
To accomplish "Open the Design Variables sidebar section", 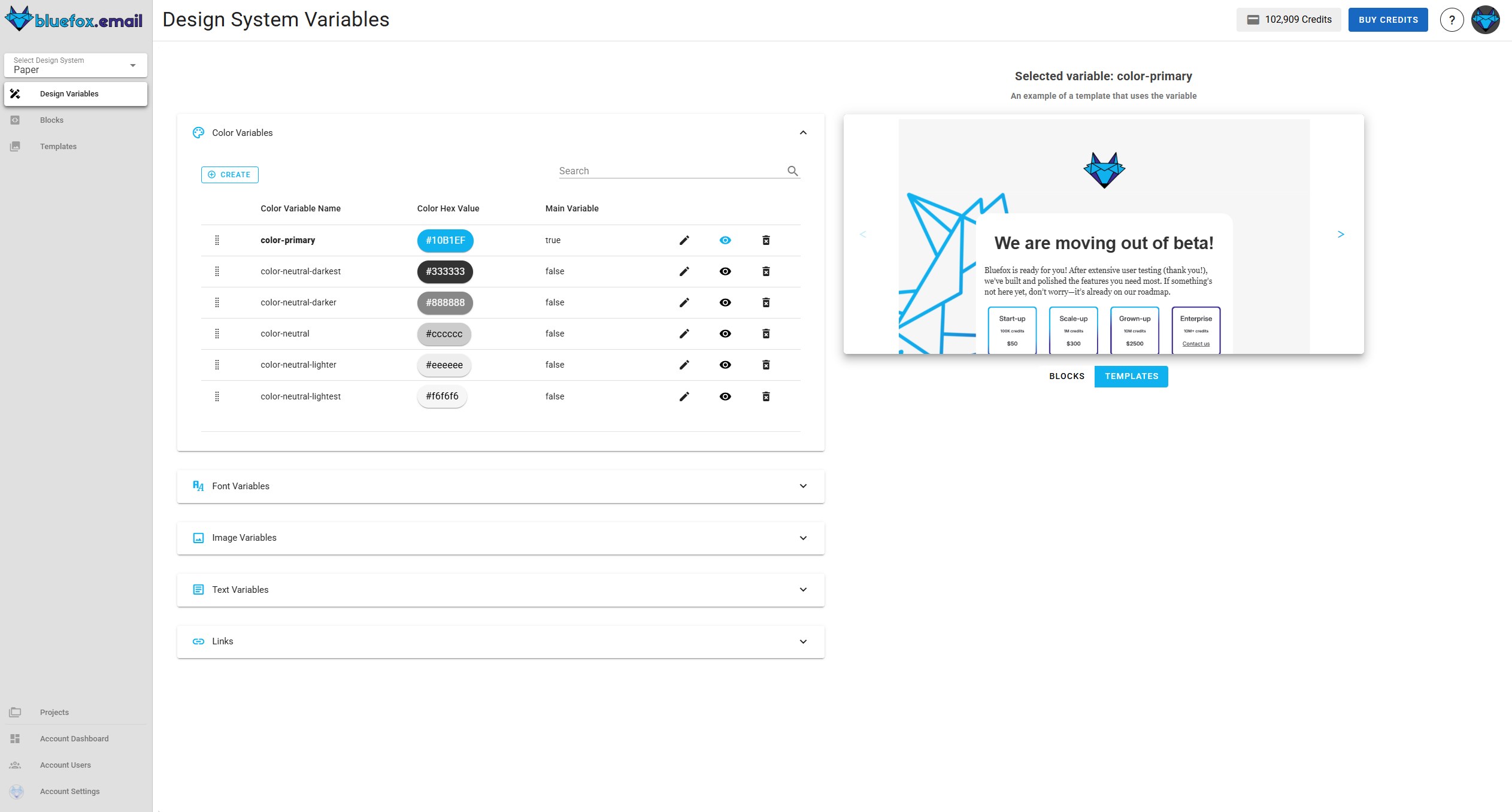I will tap(69, 93).
